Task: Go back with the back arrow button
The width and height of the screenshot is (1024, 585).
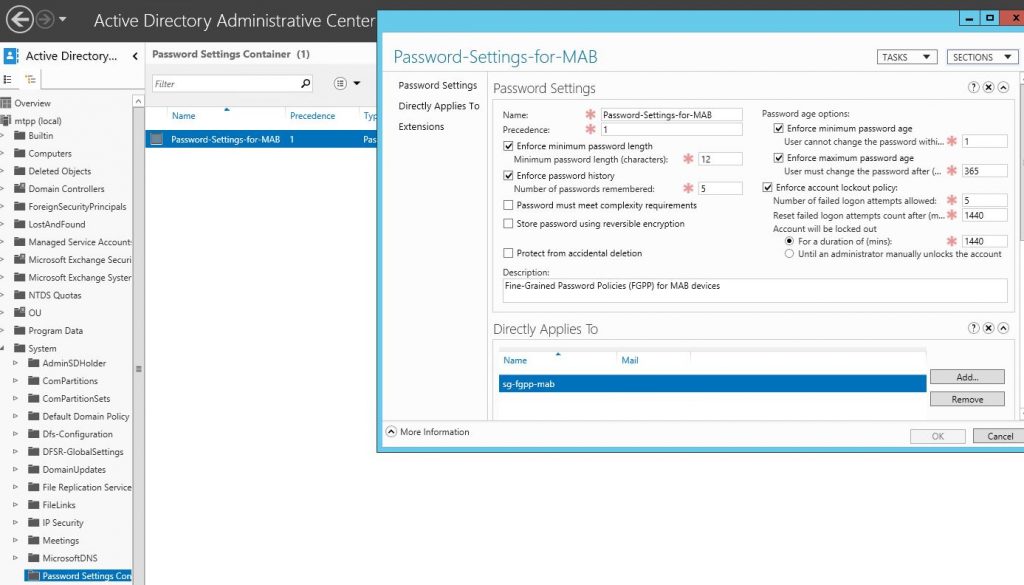Action: pos(20,20)
